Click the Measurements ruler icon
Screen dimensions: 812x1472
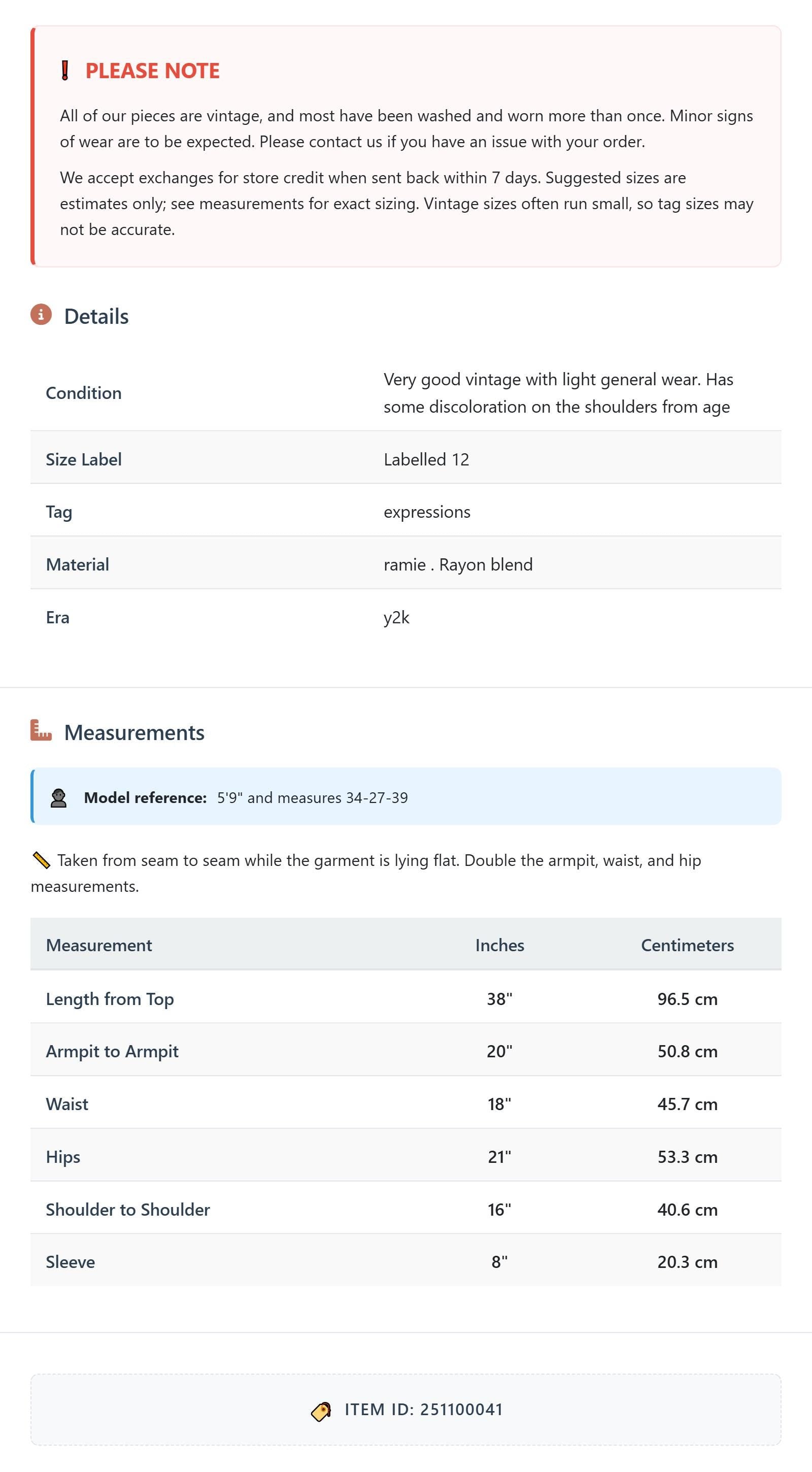(x=41, y=730)
